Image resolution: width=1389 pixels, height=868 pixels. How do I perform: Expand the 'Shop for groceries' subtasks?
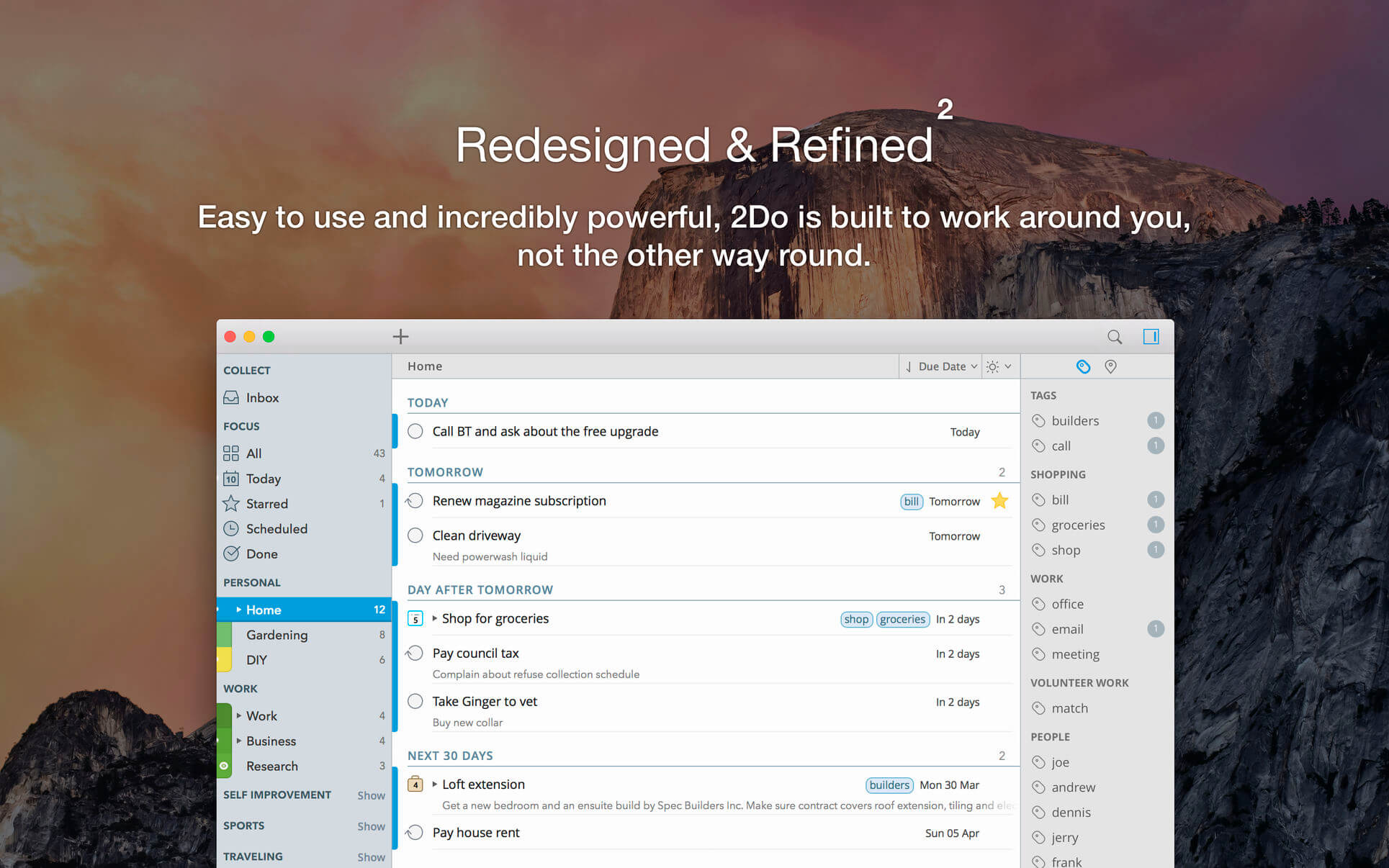(x=435, y=618)
